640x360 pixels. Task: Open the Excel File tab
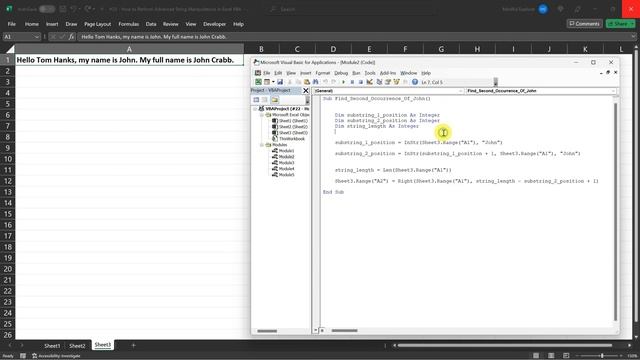[x=11, y=24]
